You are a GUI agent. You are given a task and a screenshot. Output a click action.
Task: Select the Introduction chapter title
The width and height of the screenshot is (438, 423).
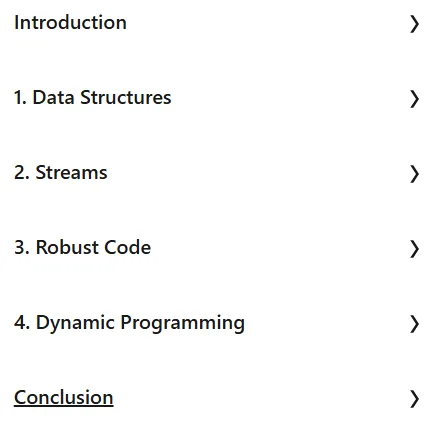70,23
